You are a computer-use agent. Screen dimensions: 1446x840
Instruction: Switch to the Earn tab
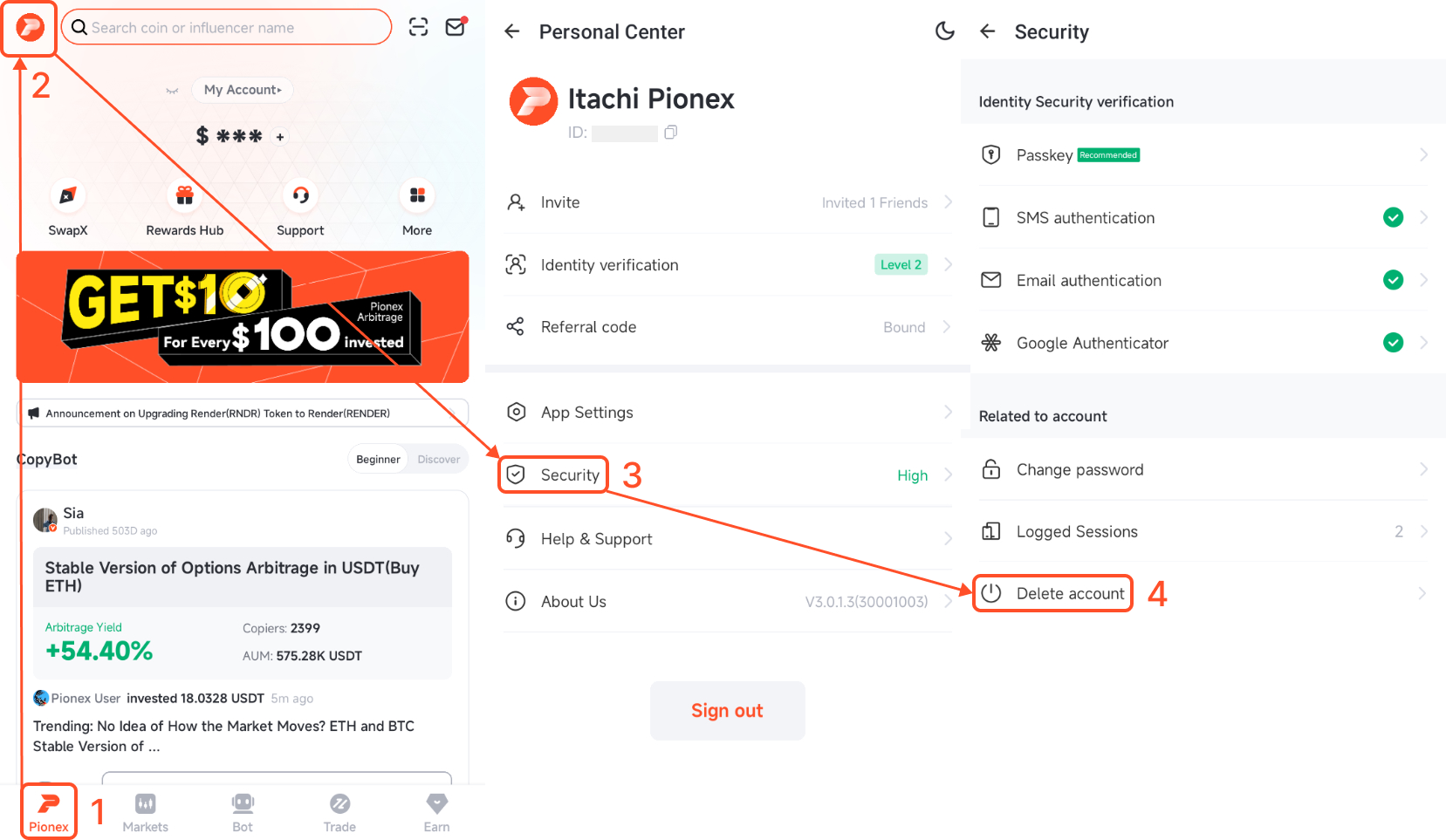point(436,812)
